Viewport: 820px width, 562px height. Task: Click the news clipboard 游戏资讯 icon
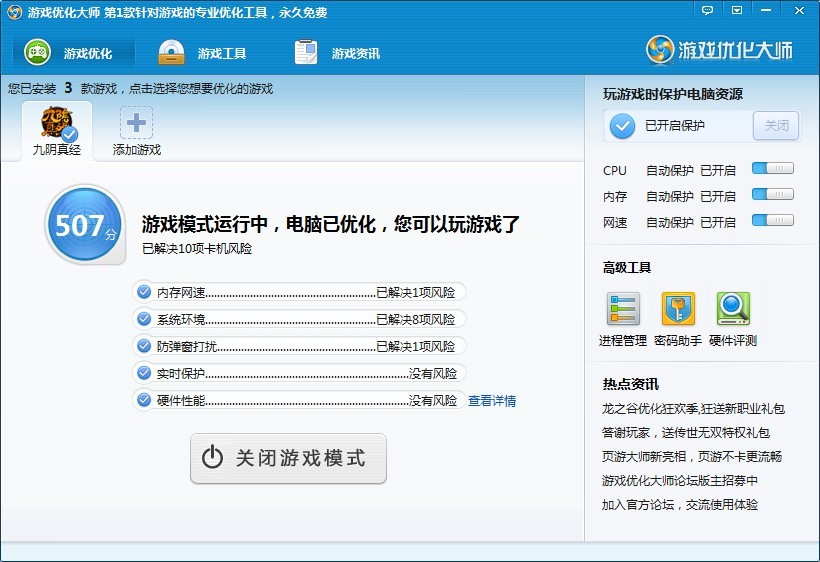306,52
